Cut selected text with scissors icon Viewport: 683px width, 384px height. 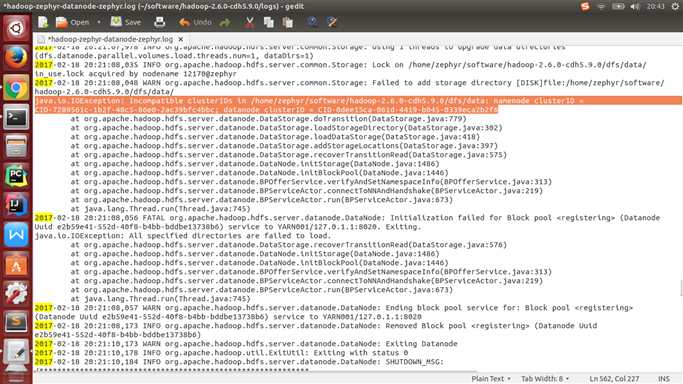pos(249,22)
